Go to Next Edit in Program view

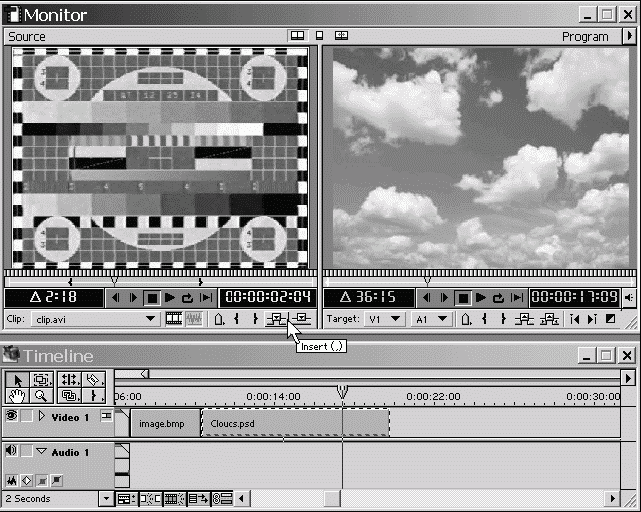tap(592, 319)
